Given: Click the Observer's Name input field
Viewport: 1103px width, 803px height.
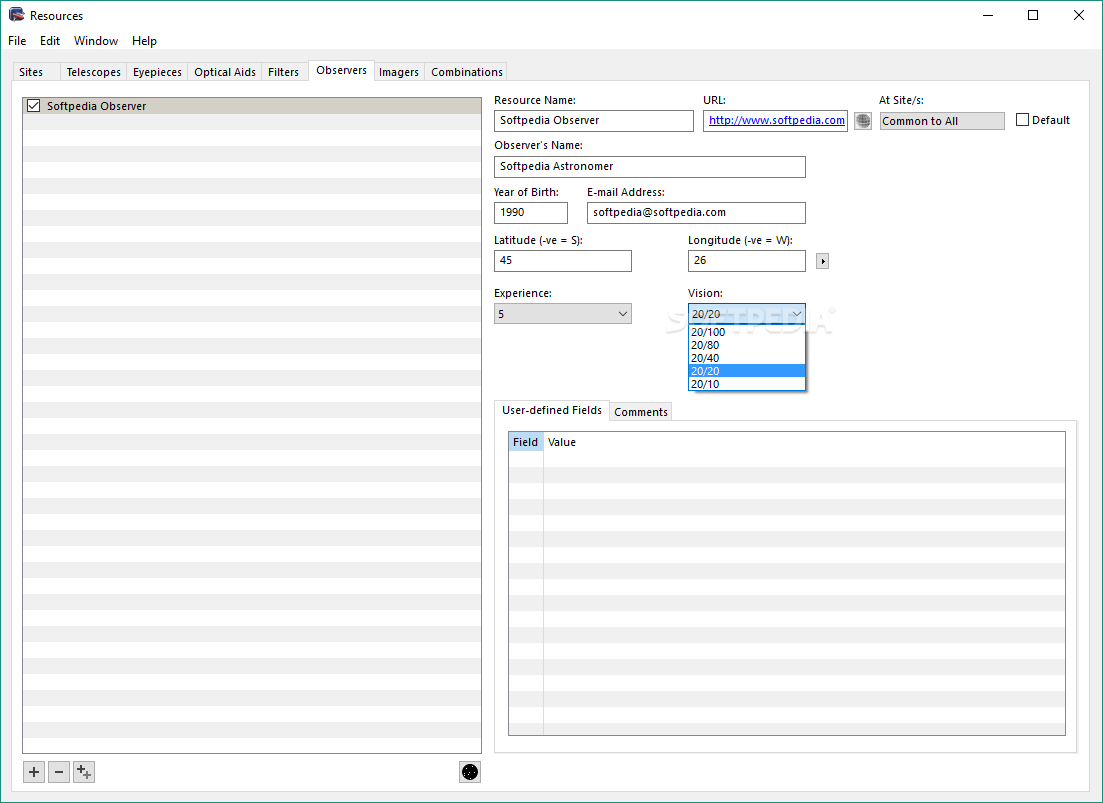Looking at the screenshot, I should tap(650, 167).
